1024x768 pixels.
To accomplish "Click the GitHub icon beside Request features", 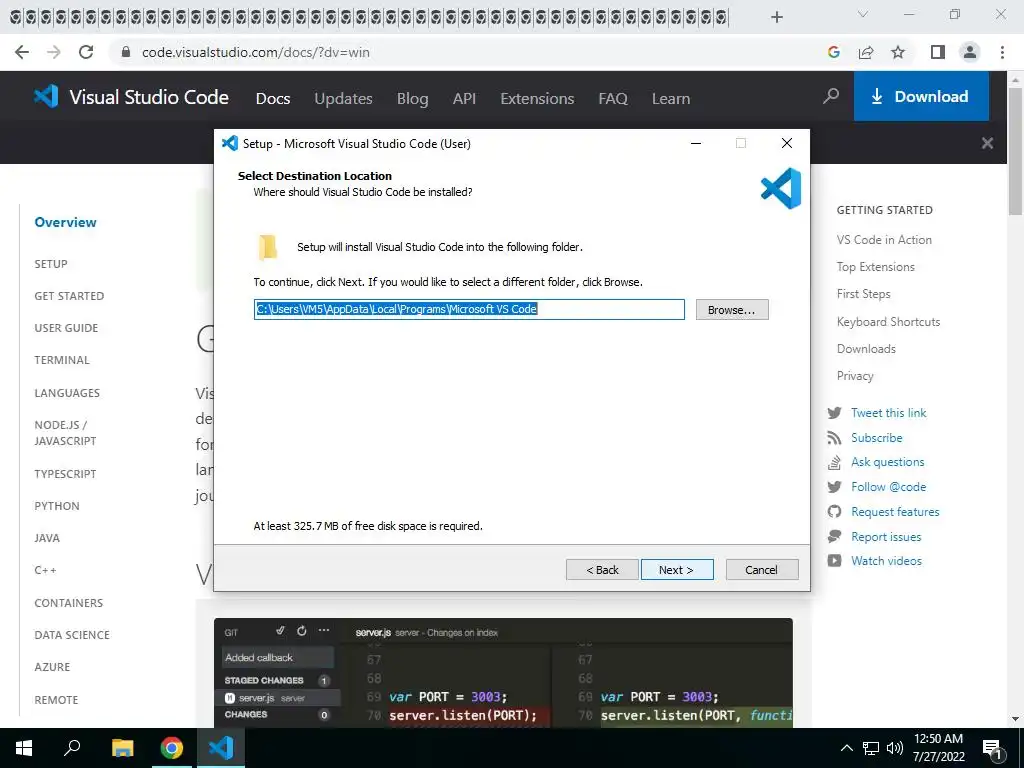I will point(834,511).
